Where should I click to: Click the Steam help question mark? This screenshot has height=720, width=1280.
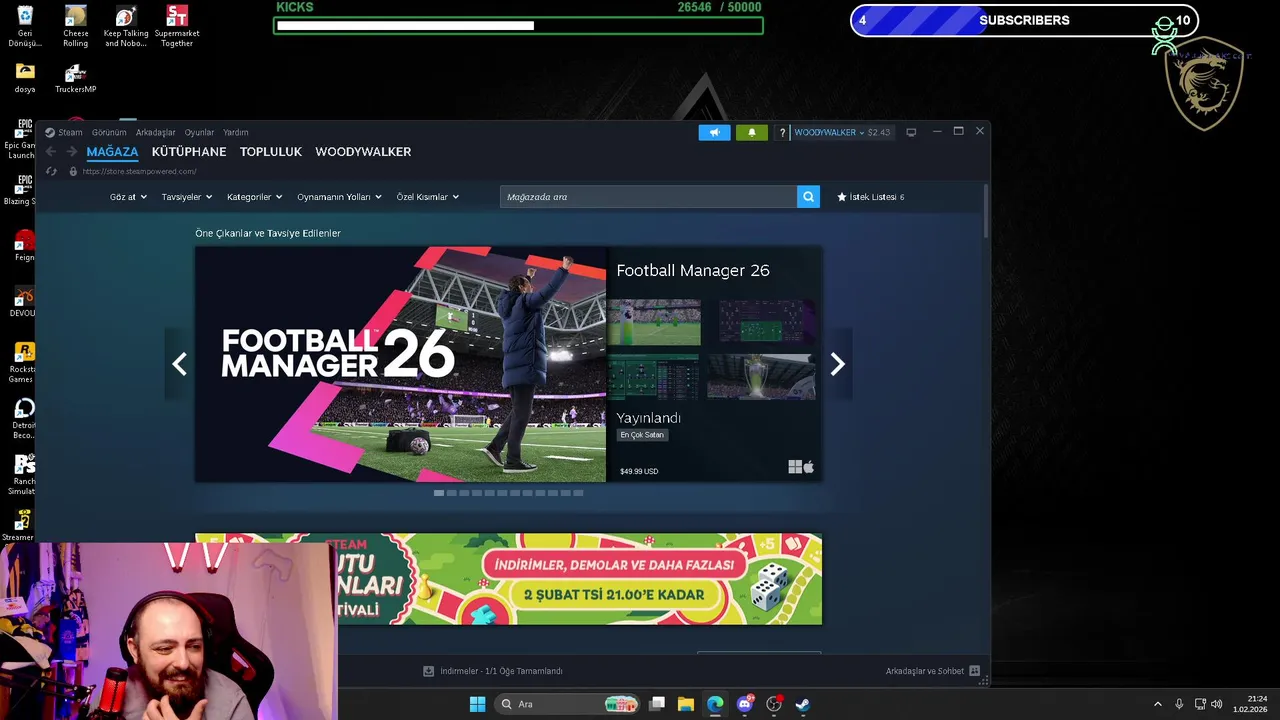coord(782,132)
